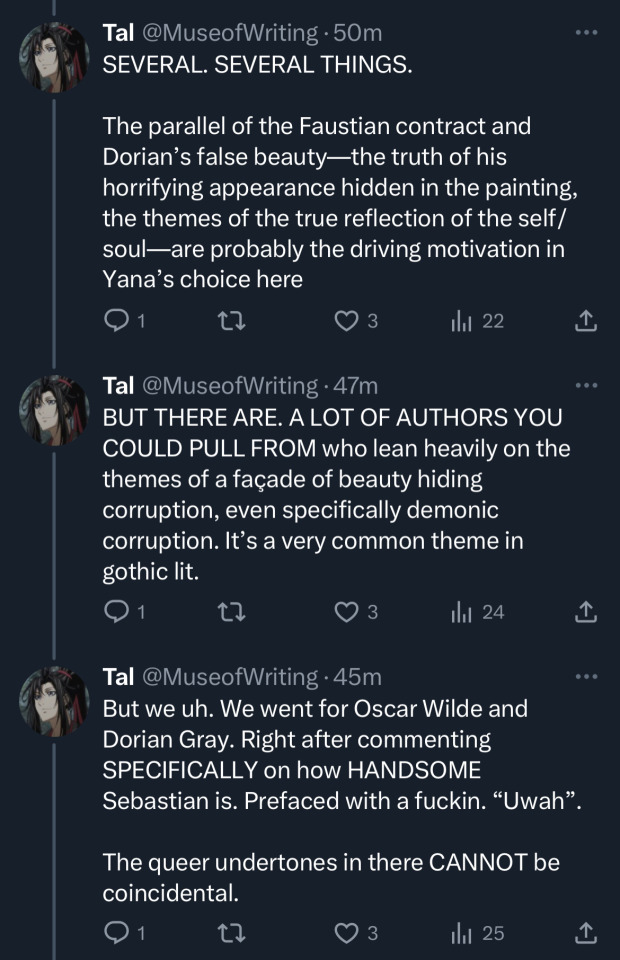Share the Faustian contract tweet
Screen dimensions: 620x960
587,321
